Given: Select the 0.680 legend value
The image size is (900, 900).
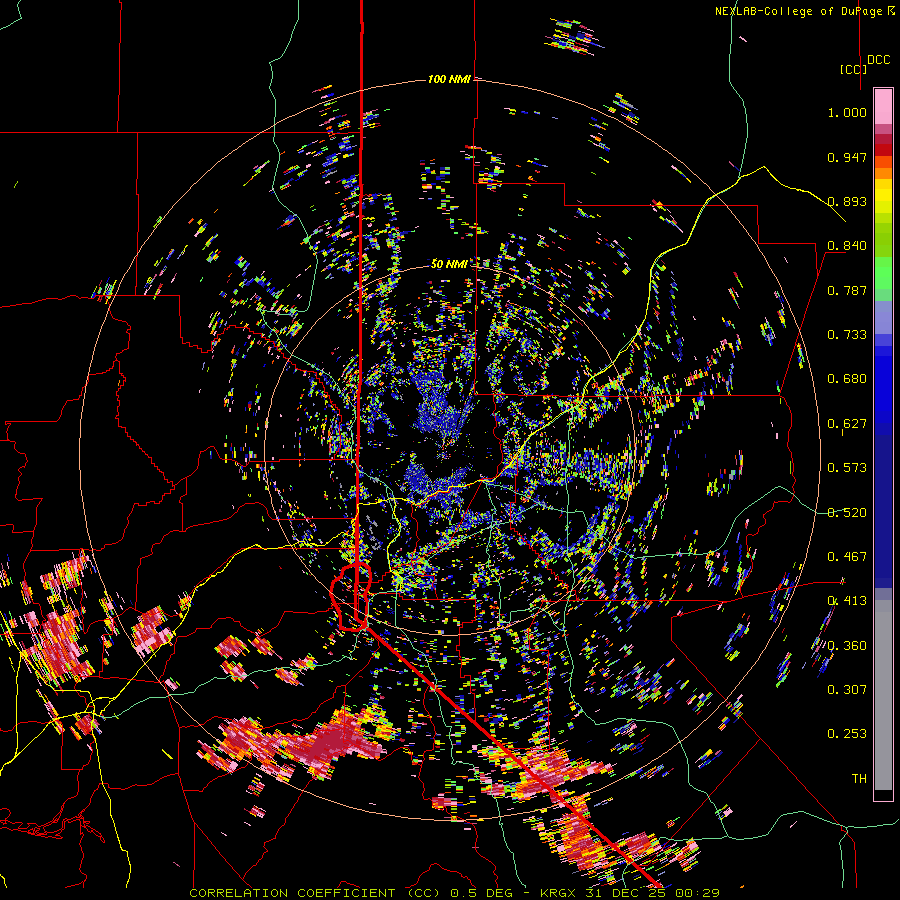Looking at the screenshot, I should (x=847, y=379).
